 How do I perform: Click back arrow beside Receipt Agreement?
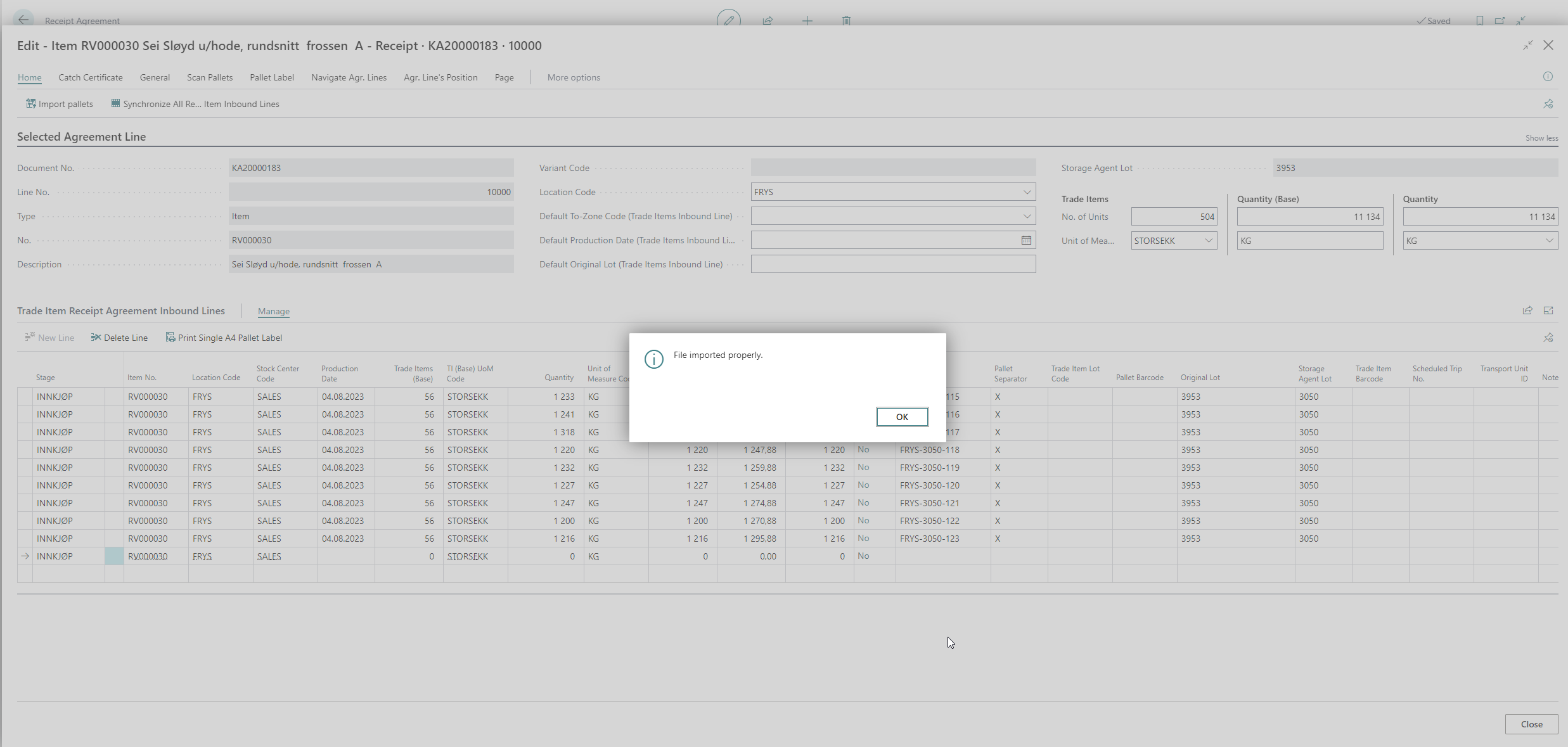pos(23,20)
